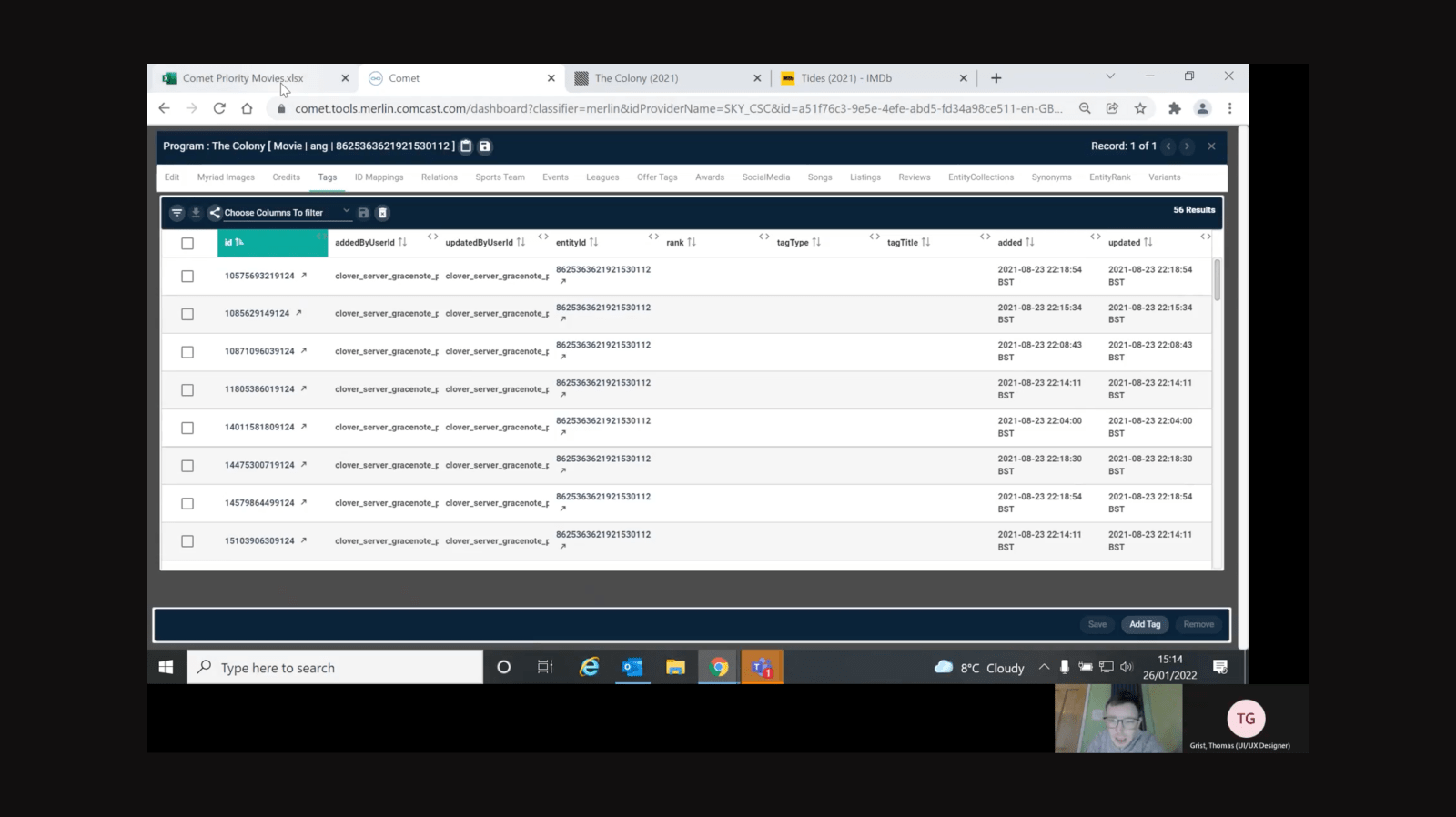
Task: Switch to the Edit tab
Action: pos(172,177)
